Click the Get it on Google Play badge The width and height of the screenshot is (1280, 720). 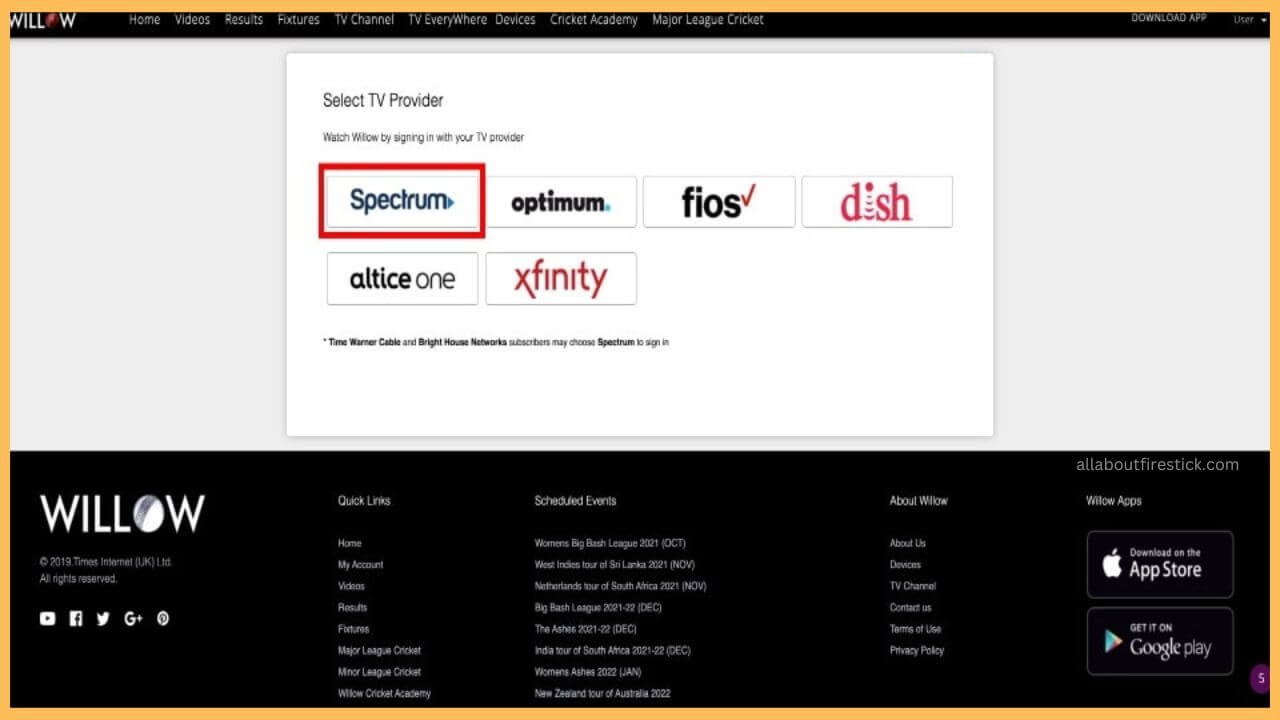pos(1159,641)
